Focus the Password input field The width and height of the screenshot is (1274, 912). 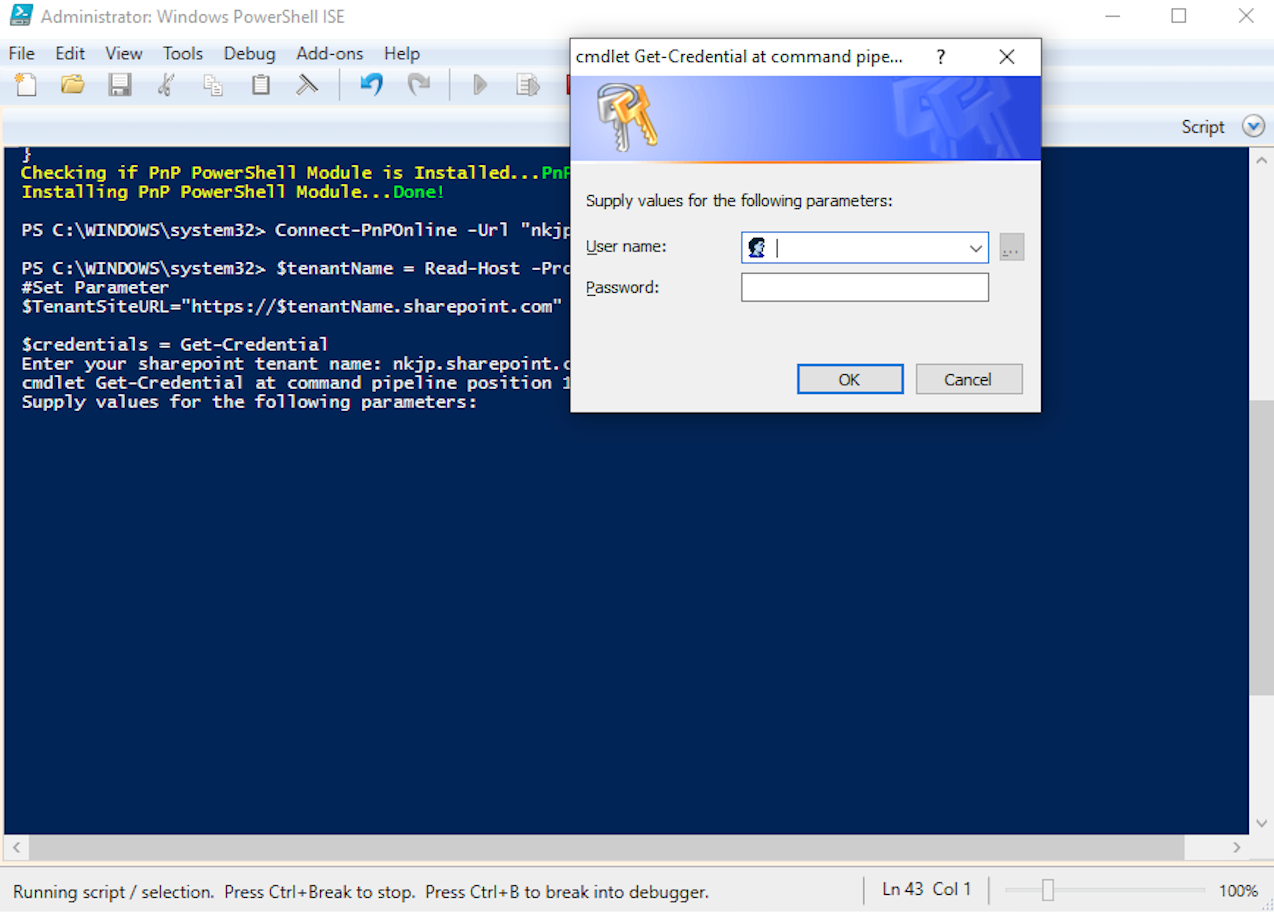point(865,288)
